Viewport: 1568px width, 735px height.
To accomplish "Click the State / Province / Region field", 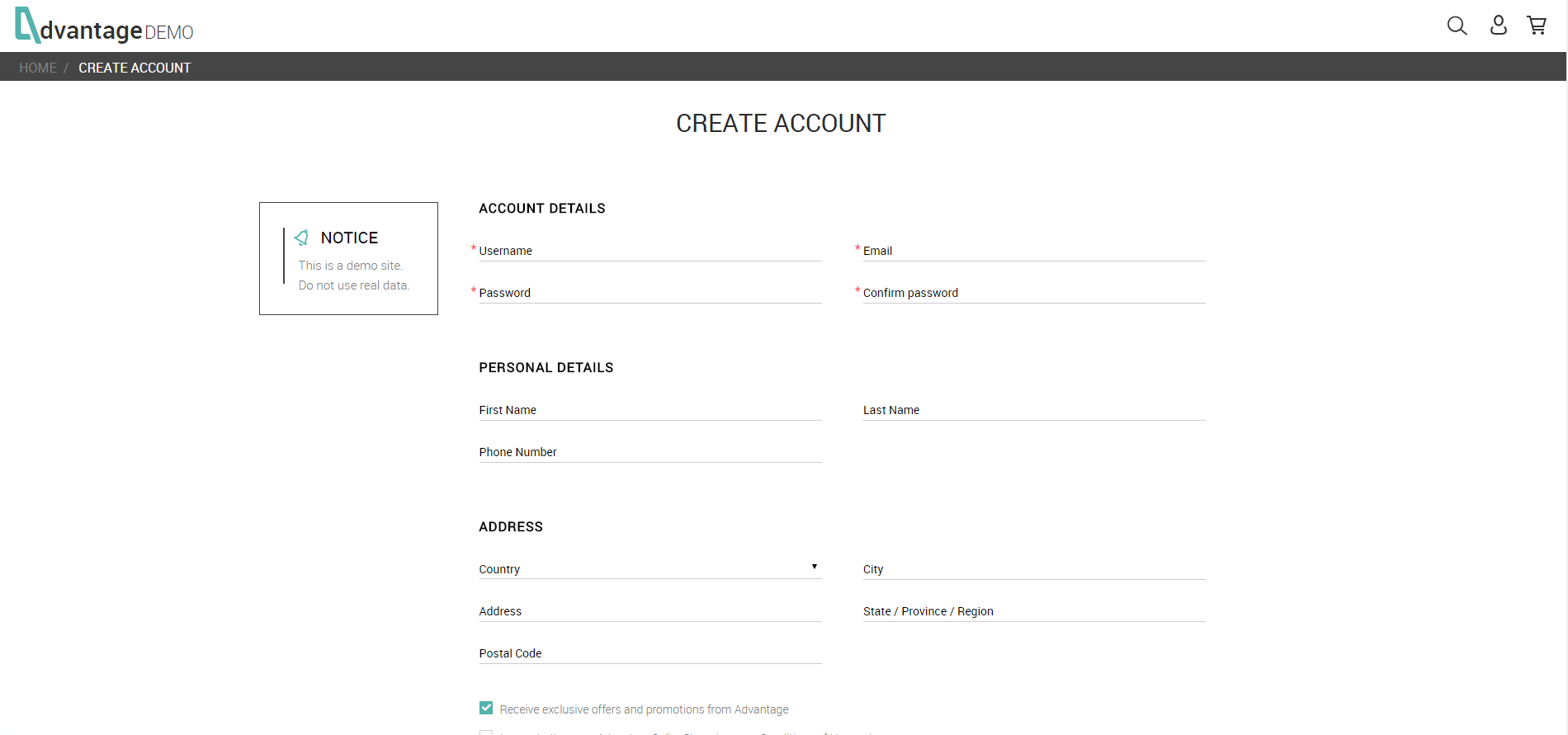I will [1033, 611].
